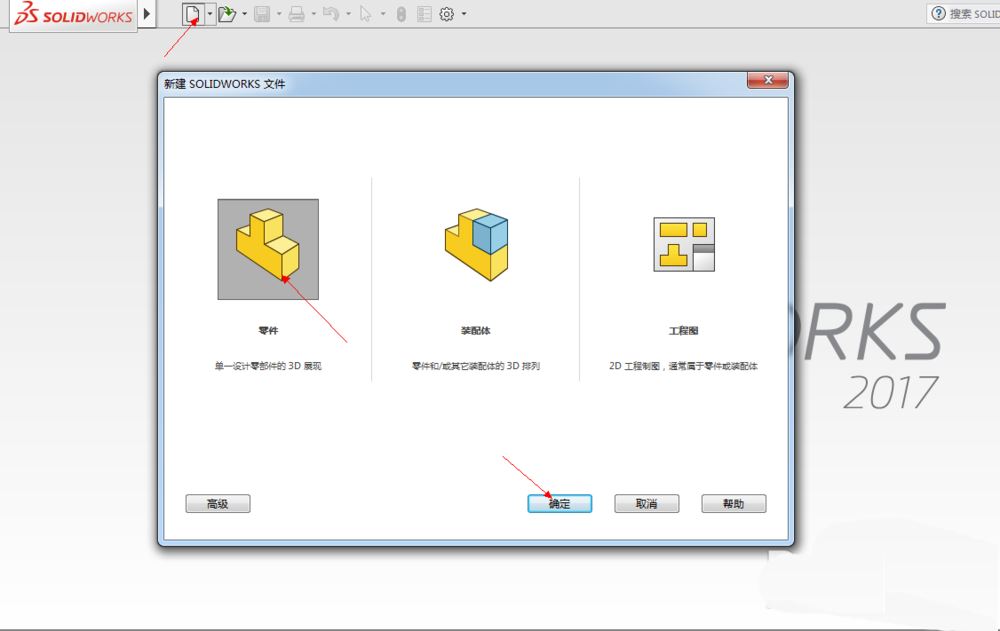The height and width of the screenshot is (631, 1000).
Task: Click the 工程图 label text
Action: pyautogui.click(x=684, y=330)
